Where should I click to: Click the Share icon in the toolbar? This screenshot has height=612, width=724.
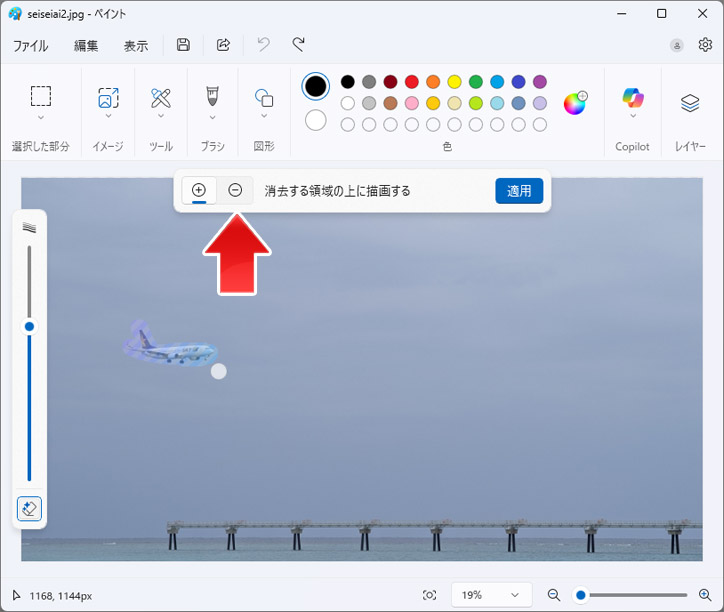click(223, 45)
